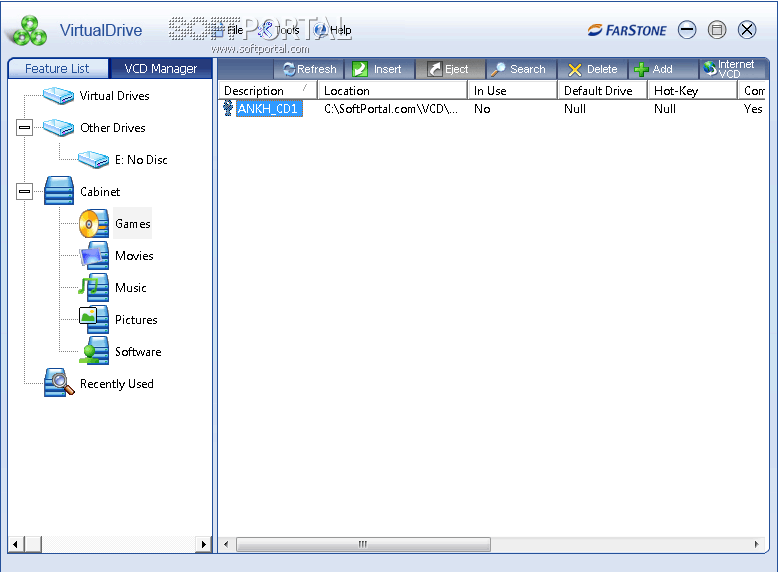This screenshot has height=572, width=778.
Task: Collapse the Cabinet tree node
Action: click(x=25, y=192)
